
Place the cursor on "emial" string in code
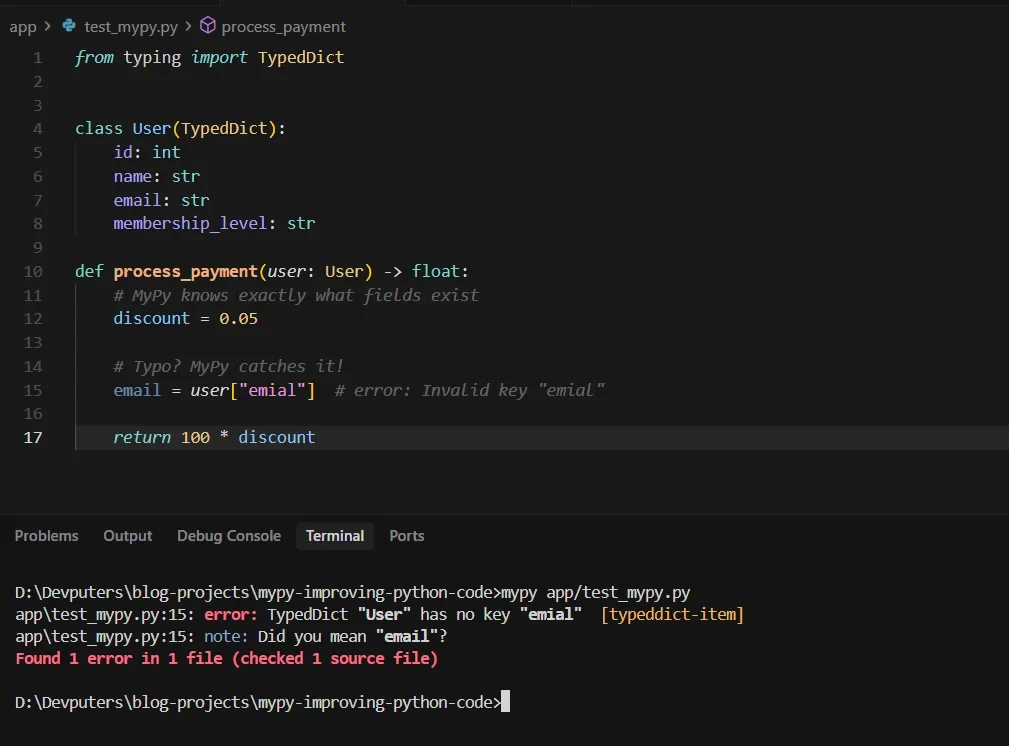click(x=272, y=390)
